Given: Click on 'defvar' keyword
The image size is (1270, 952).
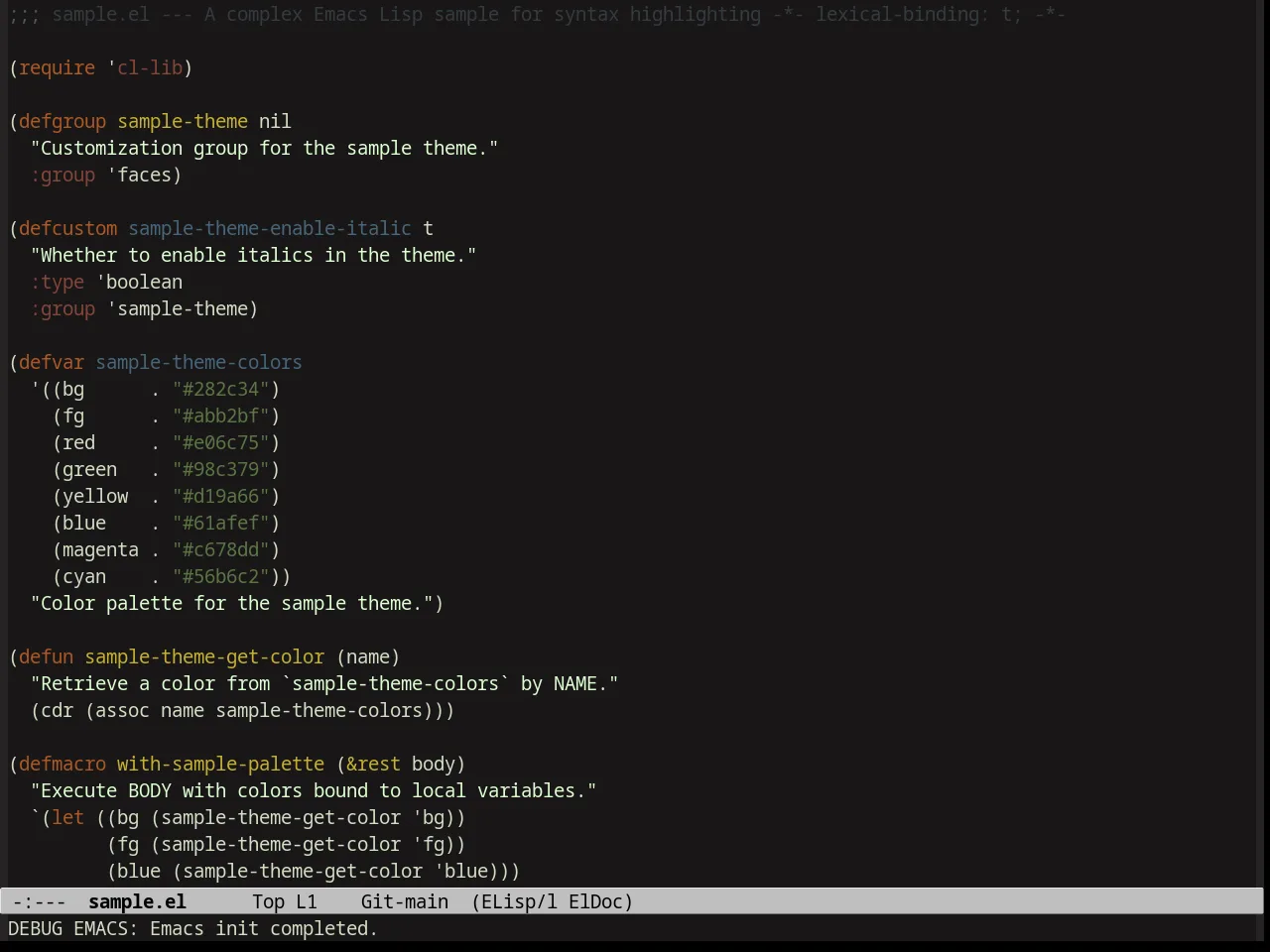Looking at the screenshot, I should (52, 362).
